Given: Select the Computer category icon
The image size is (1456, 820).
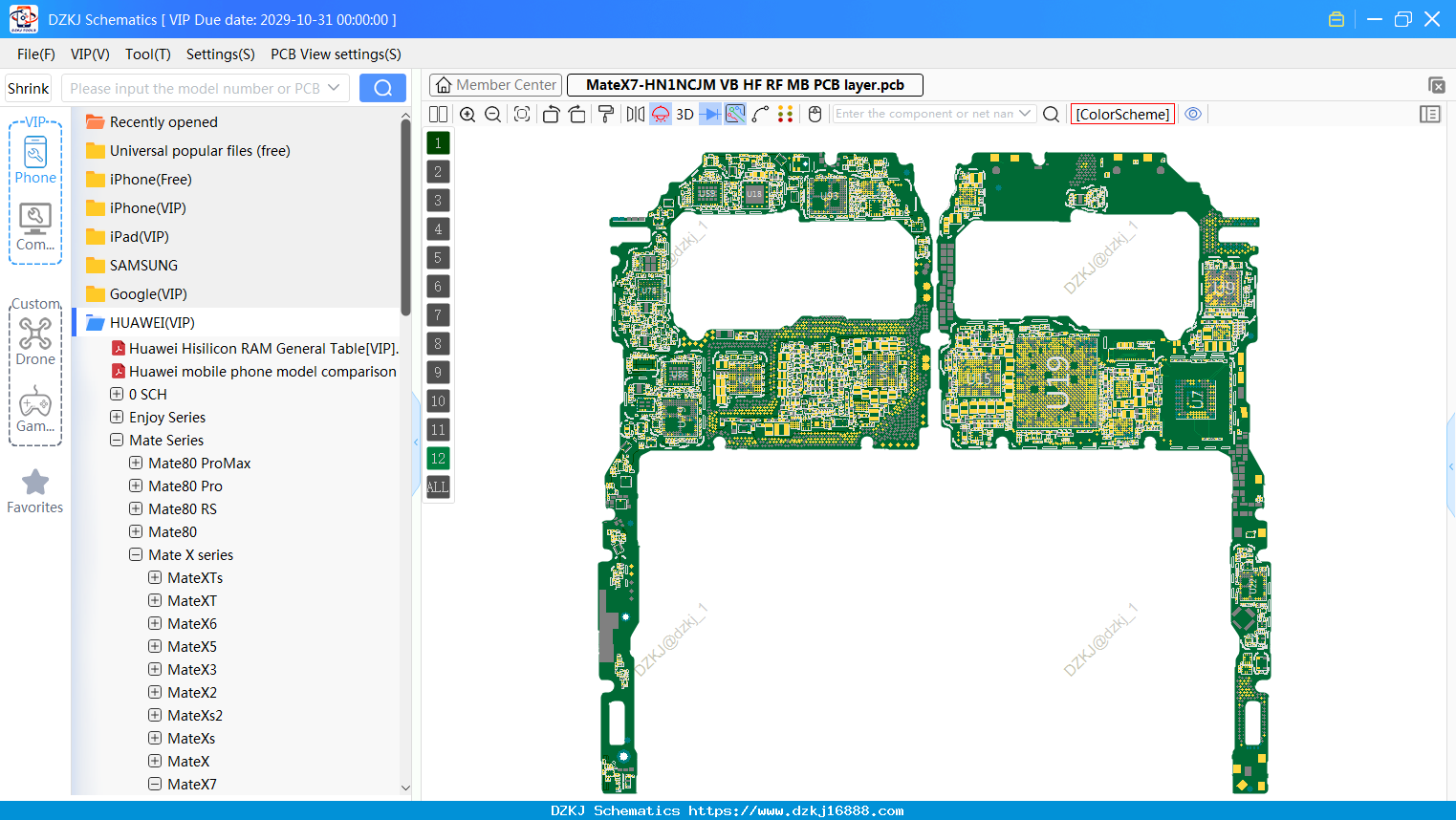Looking at the screenshot, I should [35, 227].
